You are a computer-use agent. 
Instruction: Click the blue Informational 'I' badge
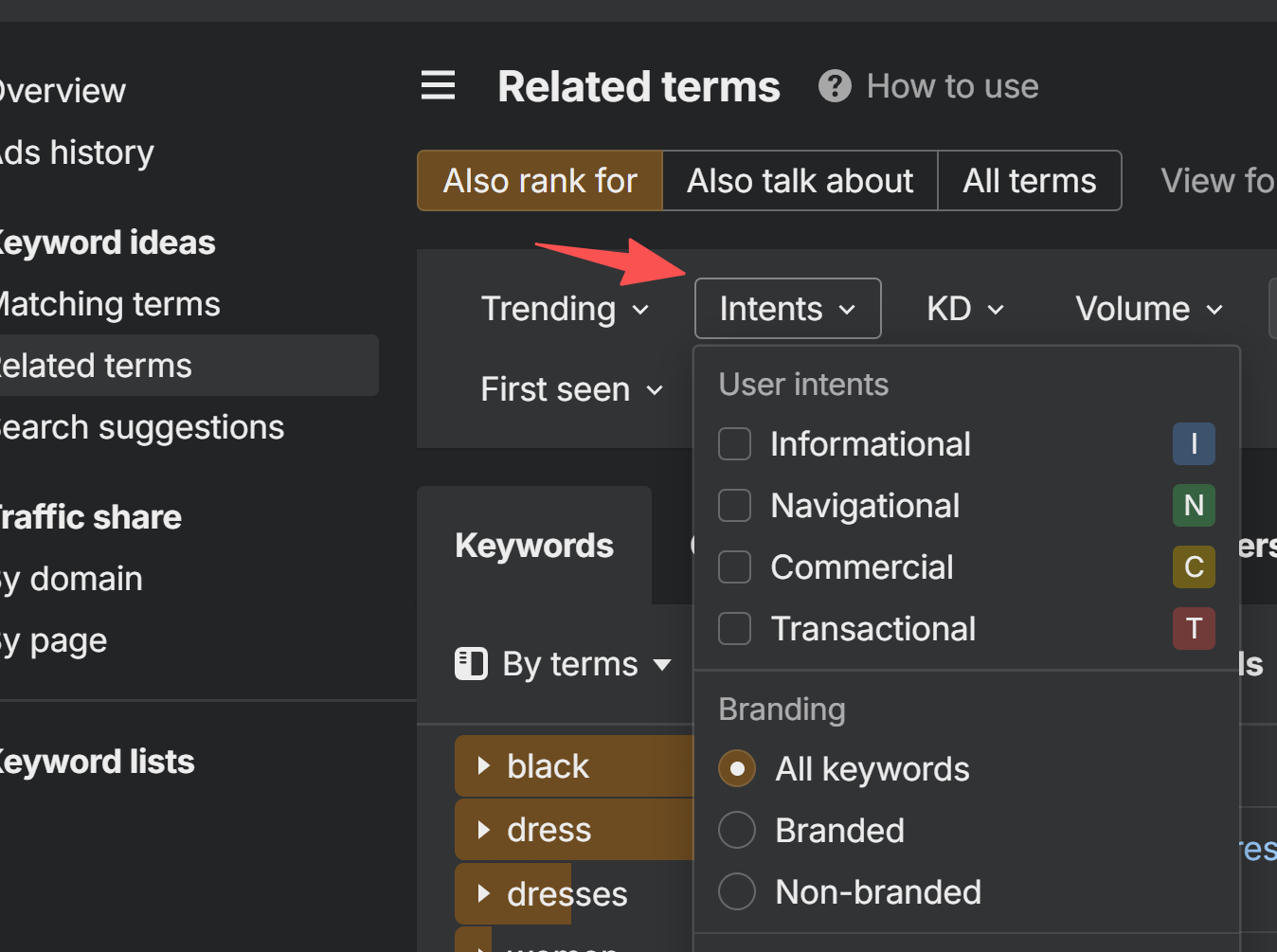coord(1193,444)
